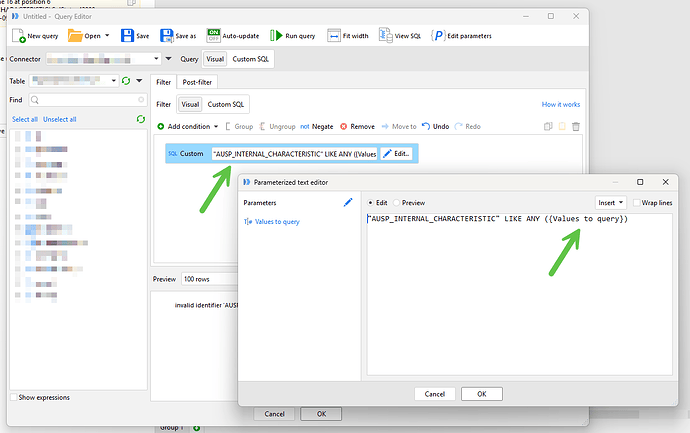Select the SQL Custom condition row
This screenshot has height=433, width=690.
coord(292,154)
